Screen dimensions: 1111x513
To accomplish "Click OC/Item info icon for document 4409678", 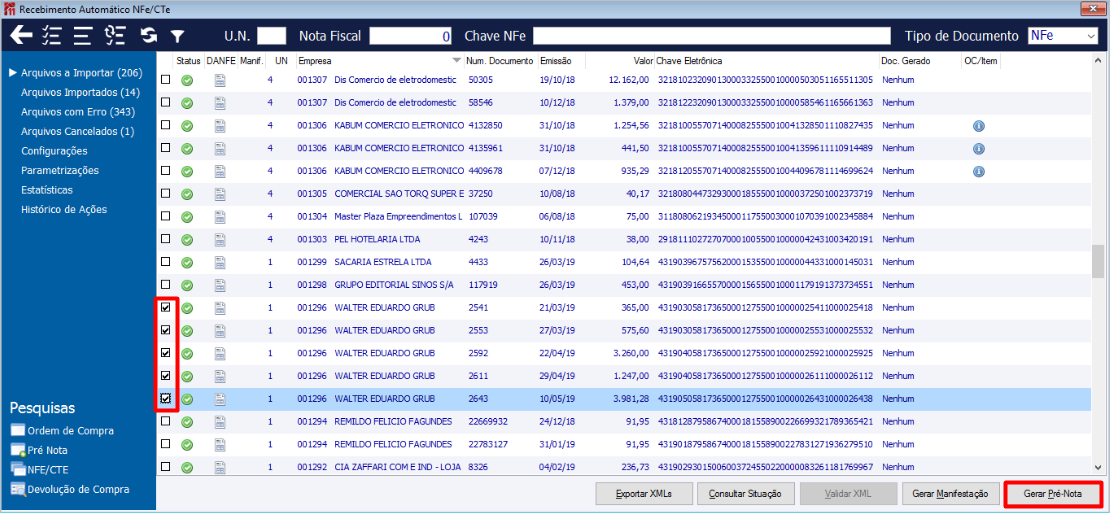I will click(979, 171).
